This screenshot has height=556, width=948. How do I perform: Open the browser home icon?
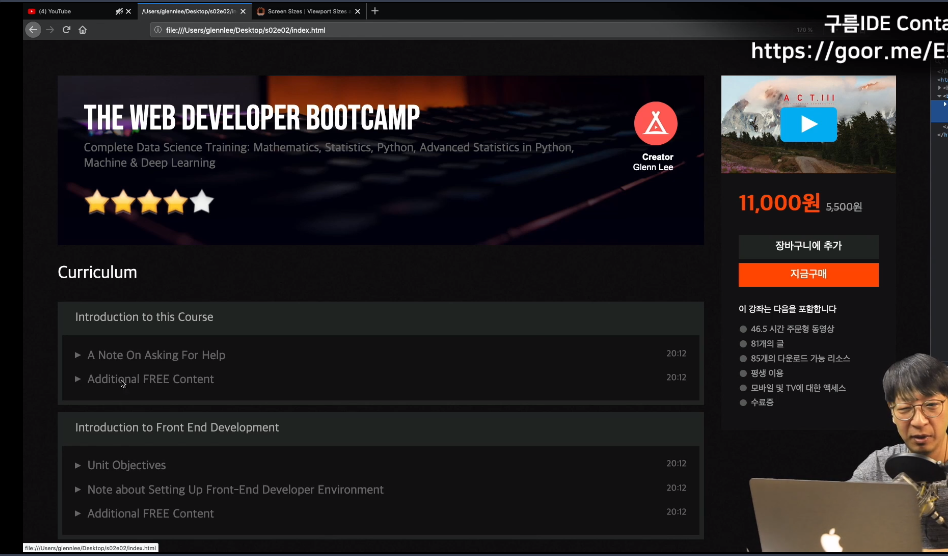coord(83,30)
